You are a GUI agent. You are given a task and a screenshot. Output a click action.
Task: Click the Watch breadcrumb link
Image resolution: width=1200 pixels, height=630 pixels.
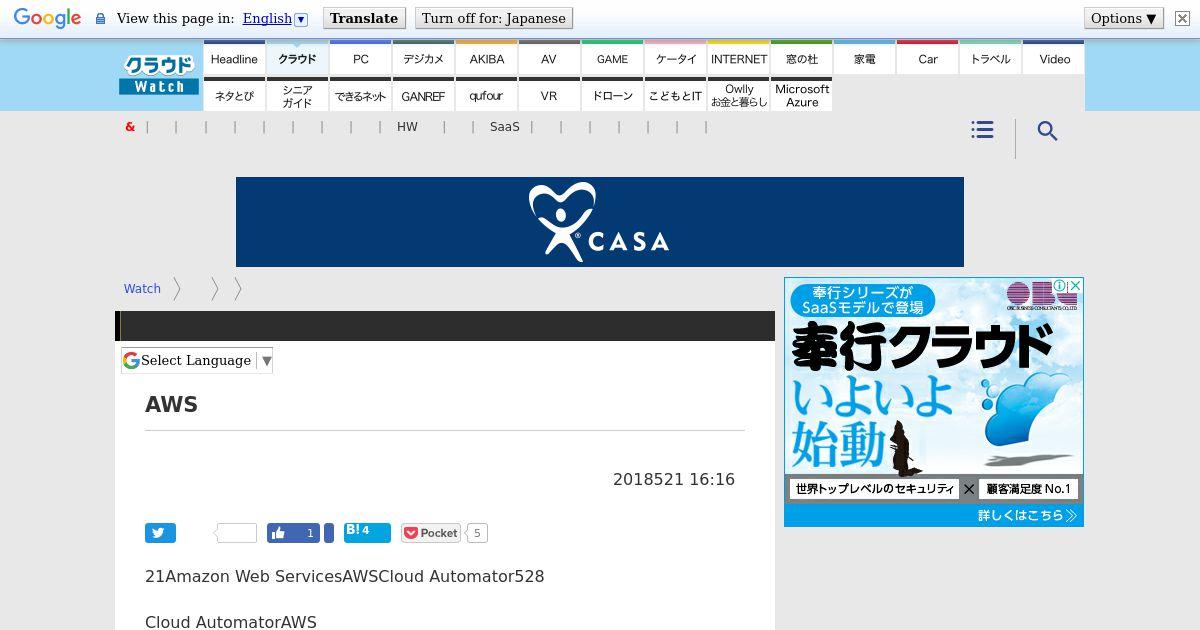tap(142, 288)
